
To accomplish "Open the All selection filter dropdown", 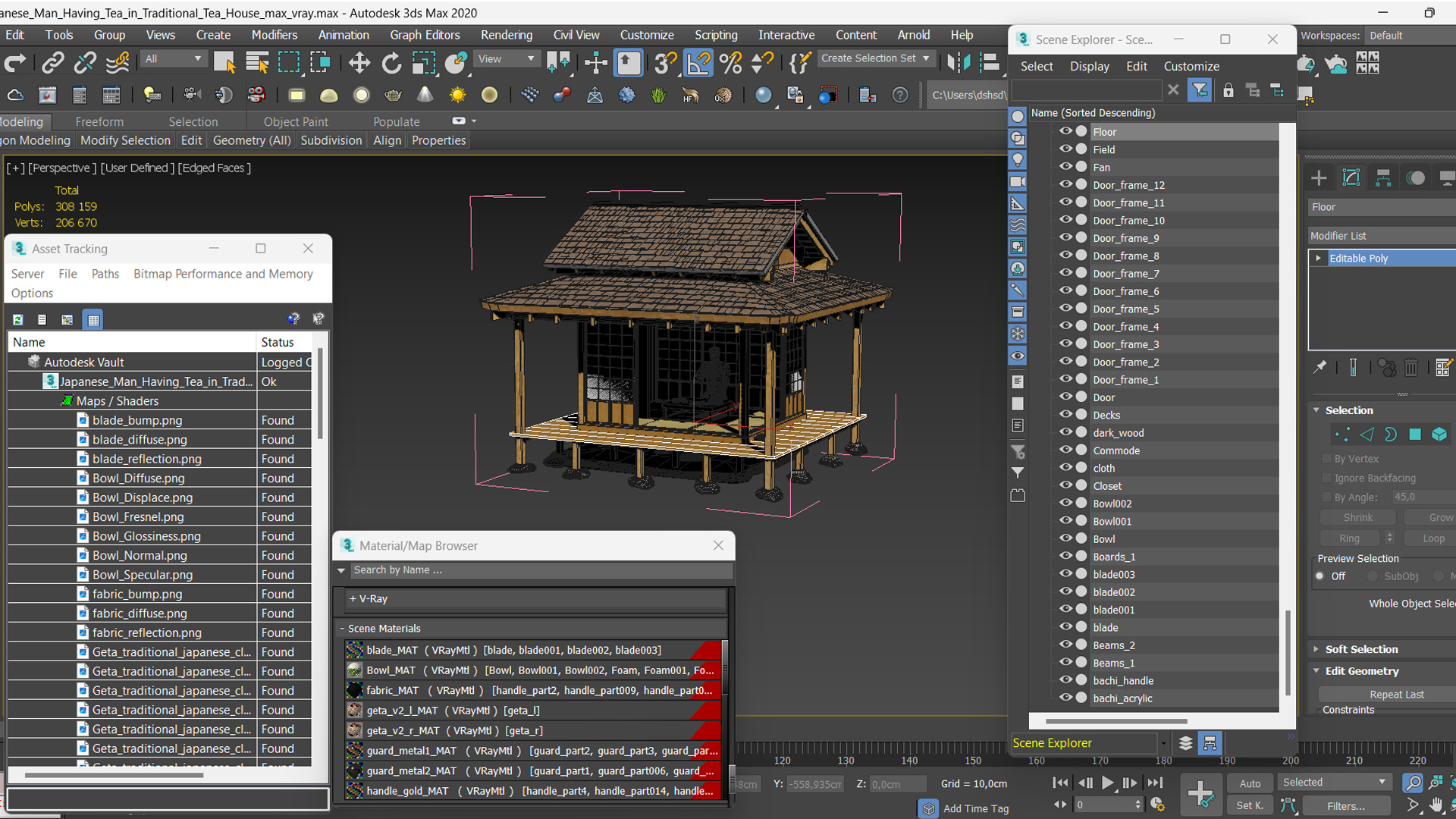I will tap(174, 58).
